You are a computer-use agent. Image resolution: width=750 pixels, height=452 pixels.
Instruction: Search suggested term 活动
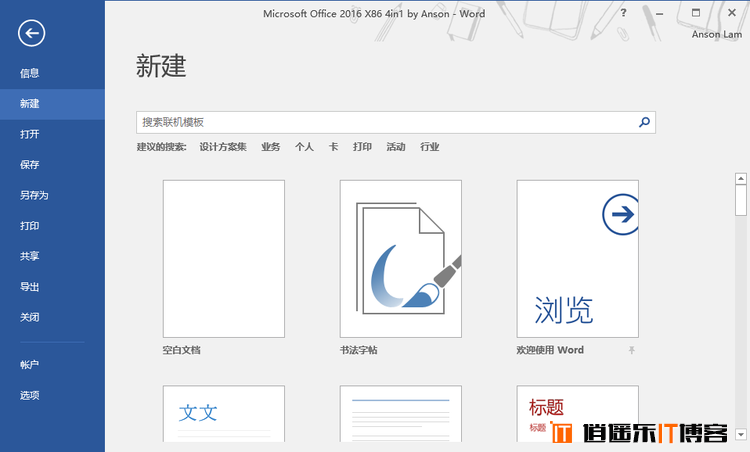pyautogui.click(x=396, y=147)
